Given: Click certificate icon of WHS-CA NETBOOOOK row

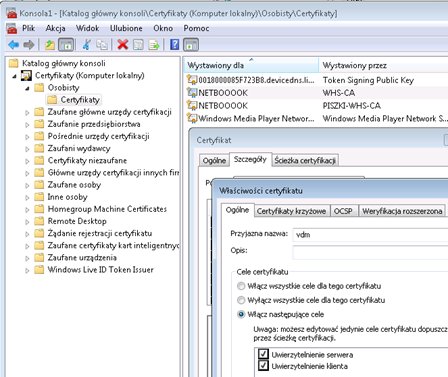Looking at the screenshot, I should (192, 93).
